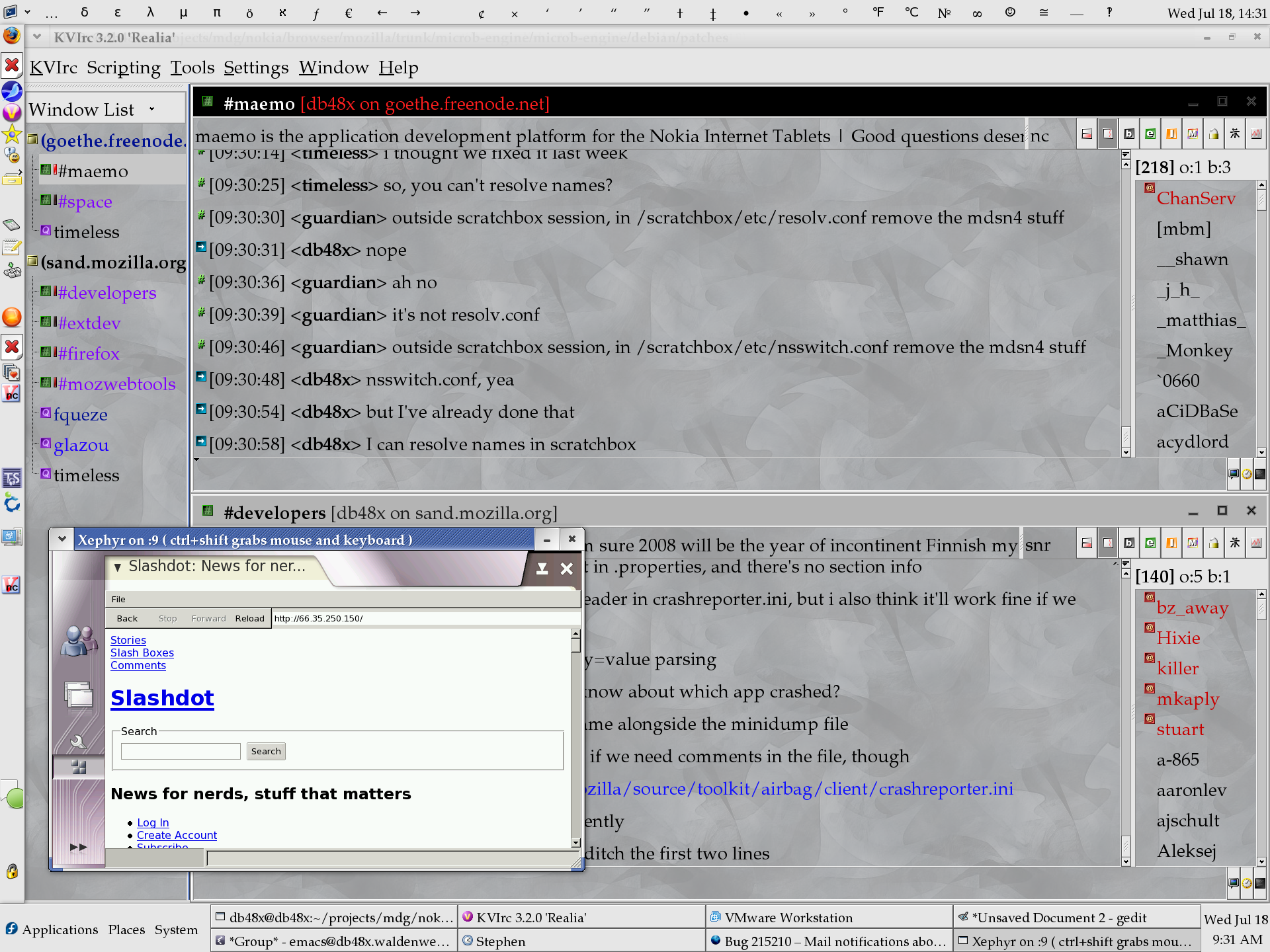Viewport: 1270px width, 952px height.
Task: Toggle the invite exception editor (I) in #maemo
Action: pos(1171,134)
